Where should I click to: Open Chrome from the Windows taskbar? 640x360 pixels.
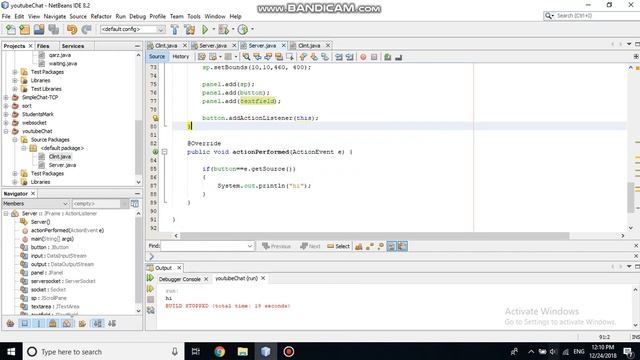[x=220, y=352]
